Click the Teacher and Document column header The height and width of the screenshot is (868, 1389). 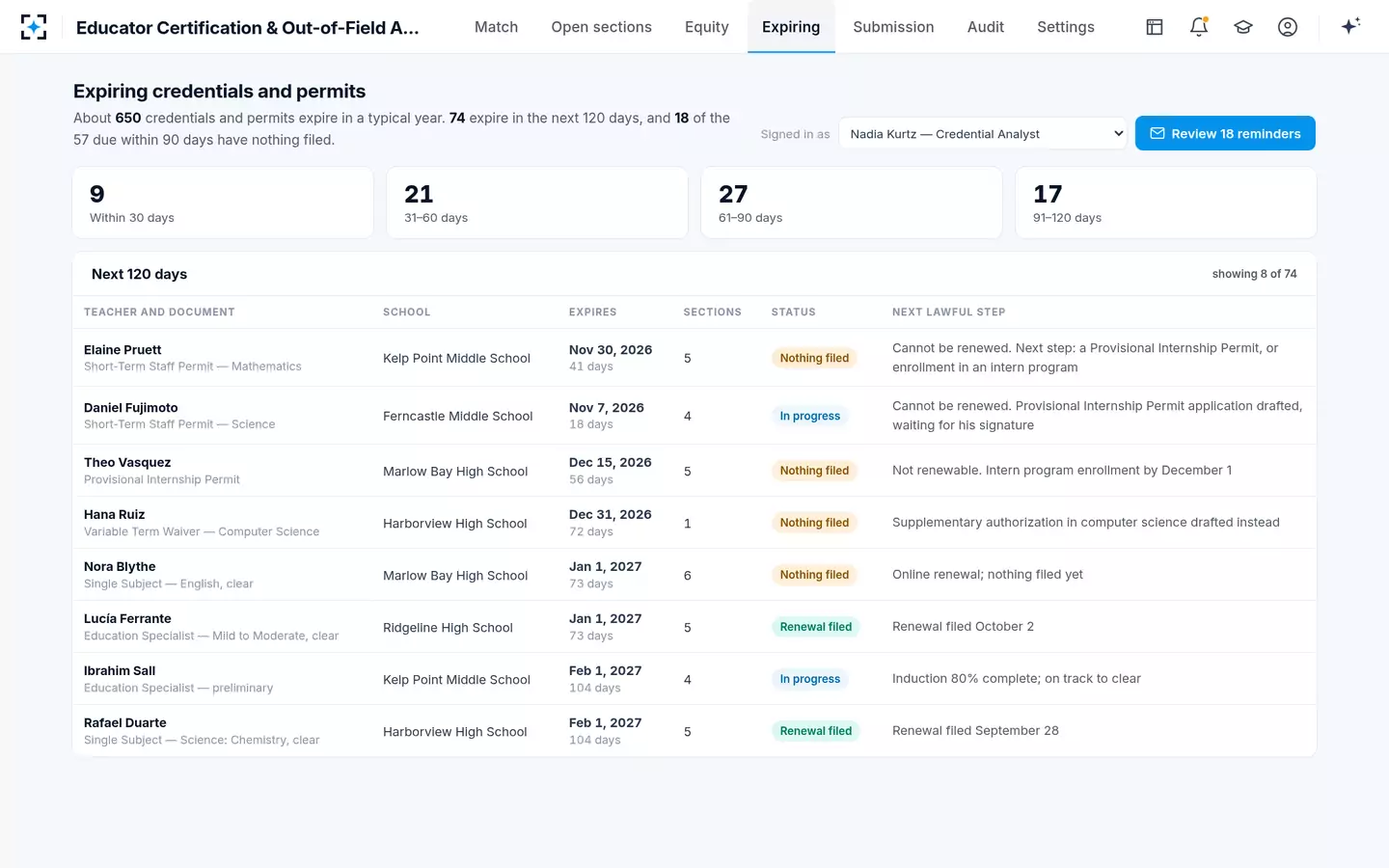tap(159, 312)
